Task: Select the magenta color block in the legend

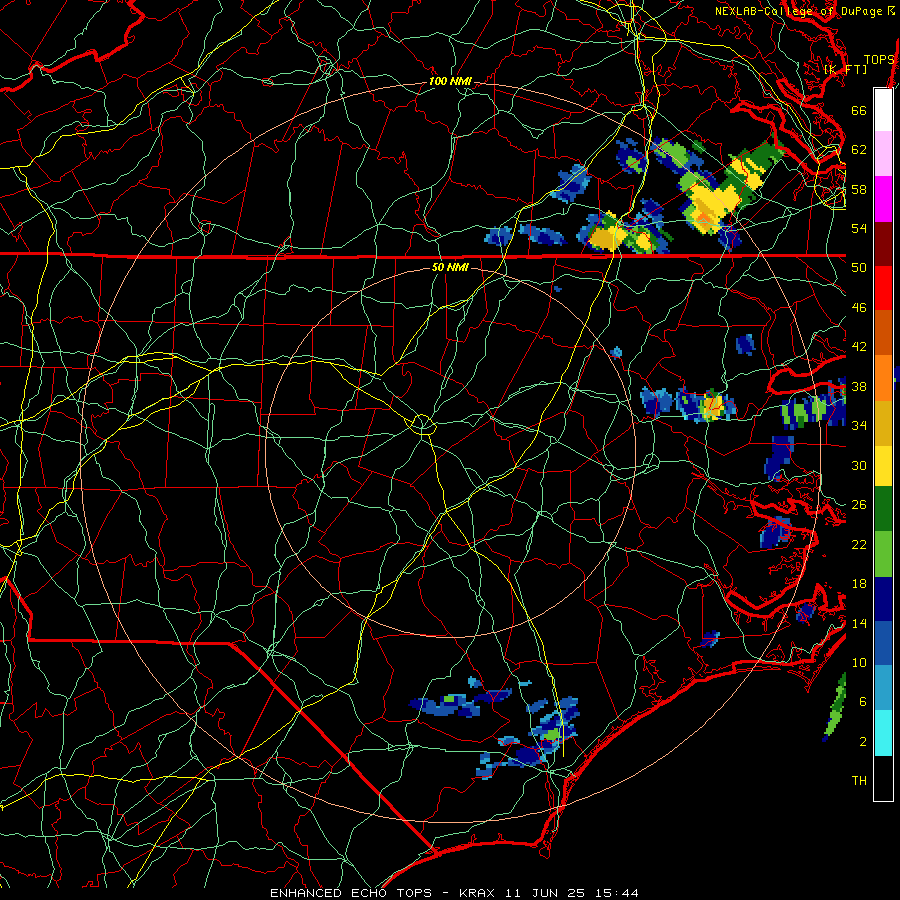Action: (x=883, y=199)
